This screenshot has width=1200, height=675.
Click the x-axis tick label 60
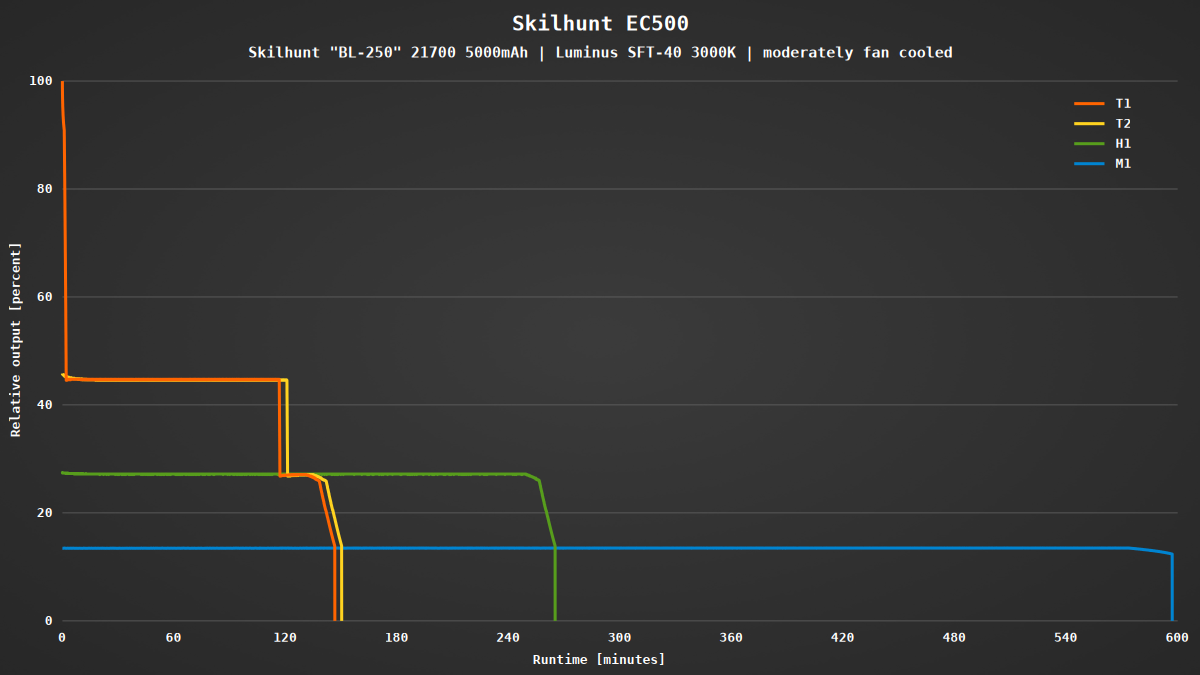(173, 638)
